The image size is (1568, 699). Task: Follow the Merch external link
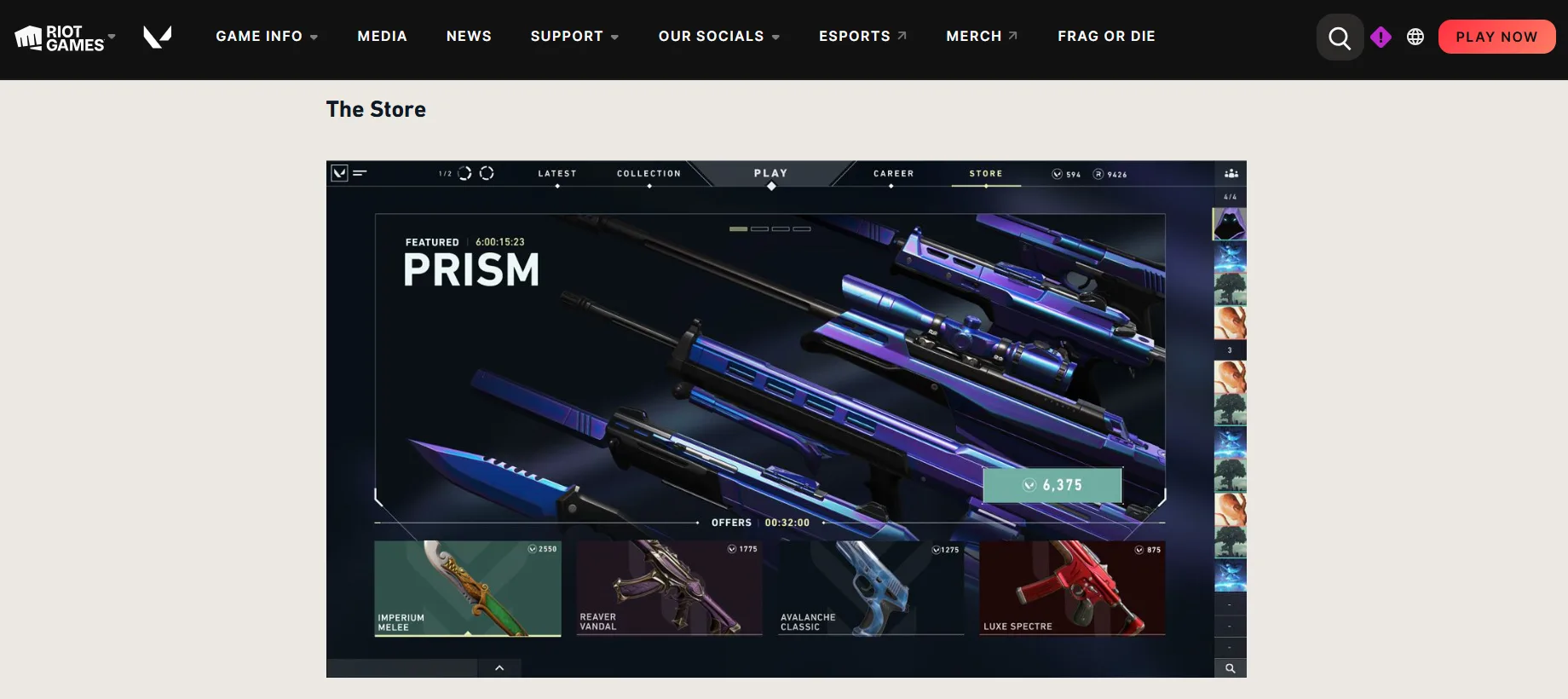click(x=982, y=37)
